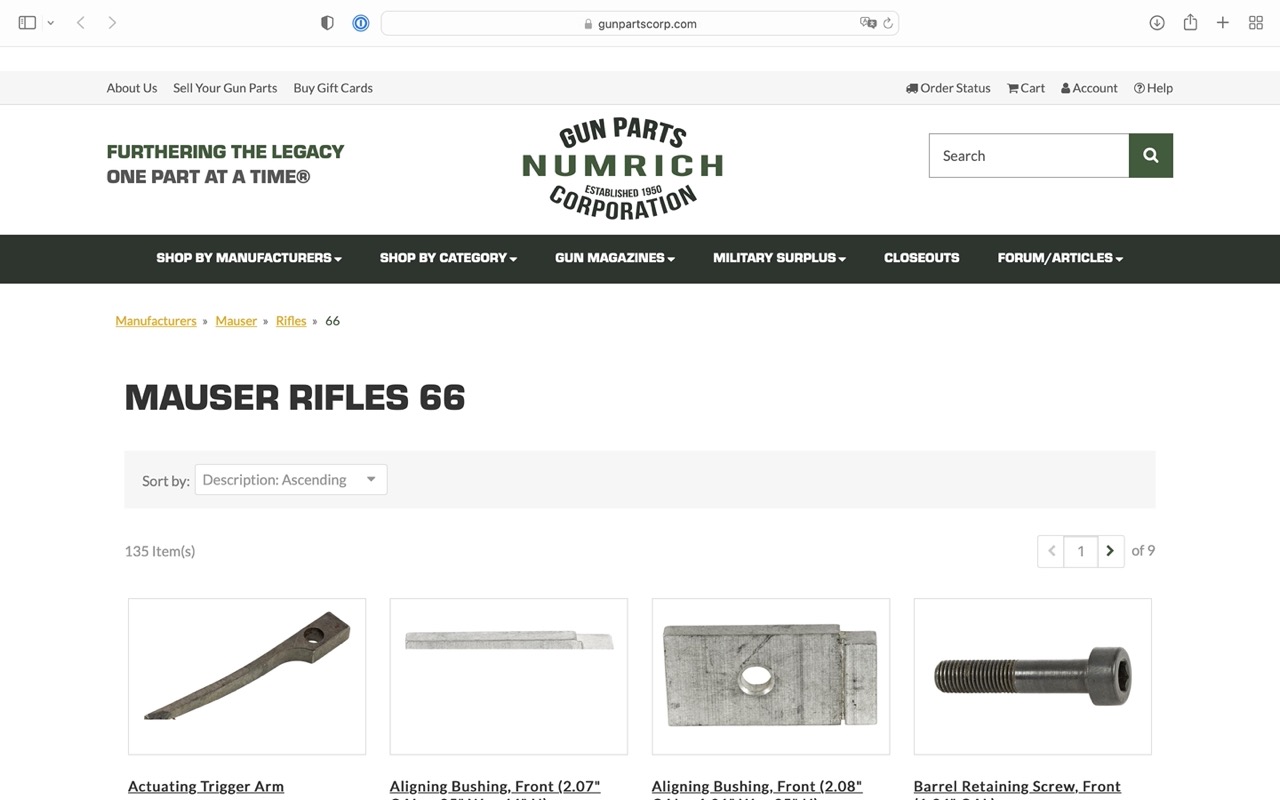This screenshot has height=800, width=1280.
Task: Click into the Search text field
Action: [x=1029, y=155]
